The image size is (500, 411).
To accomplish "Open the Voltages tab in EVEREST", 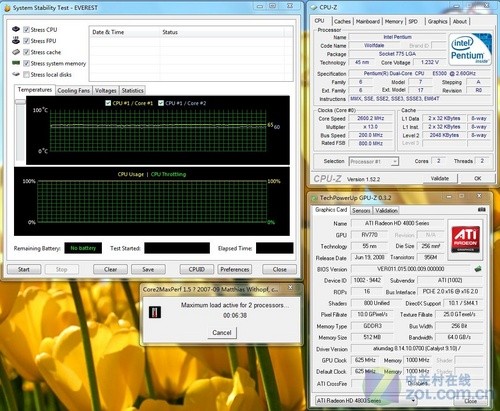I will coord(105,90).
